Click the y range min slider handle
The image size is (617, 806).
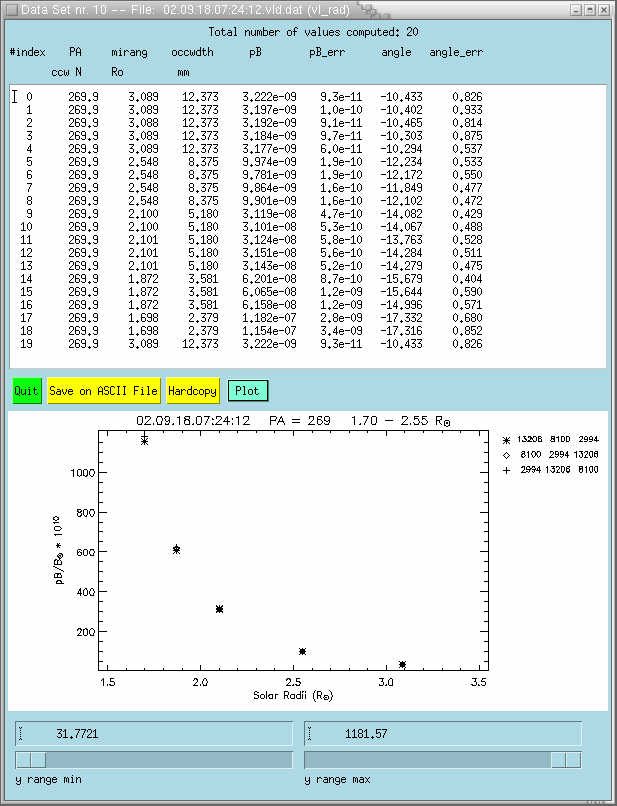click(31, 760)
